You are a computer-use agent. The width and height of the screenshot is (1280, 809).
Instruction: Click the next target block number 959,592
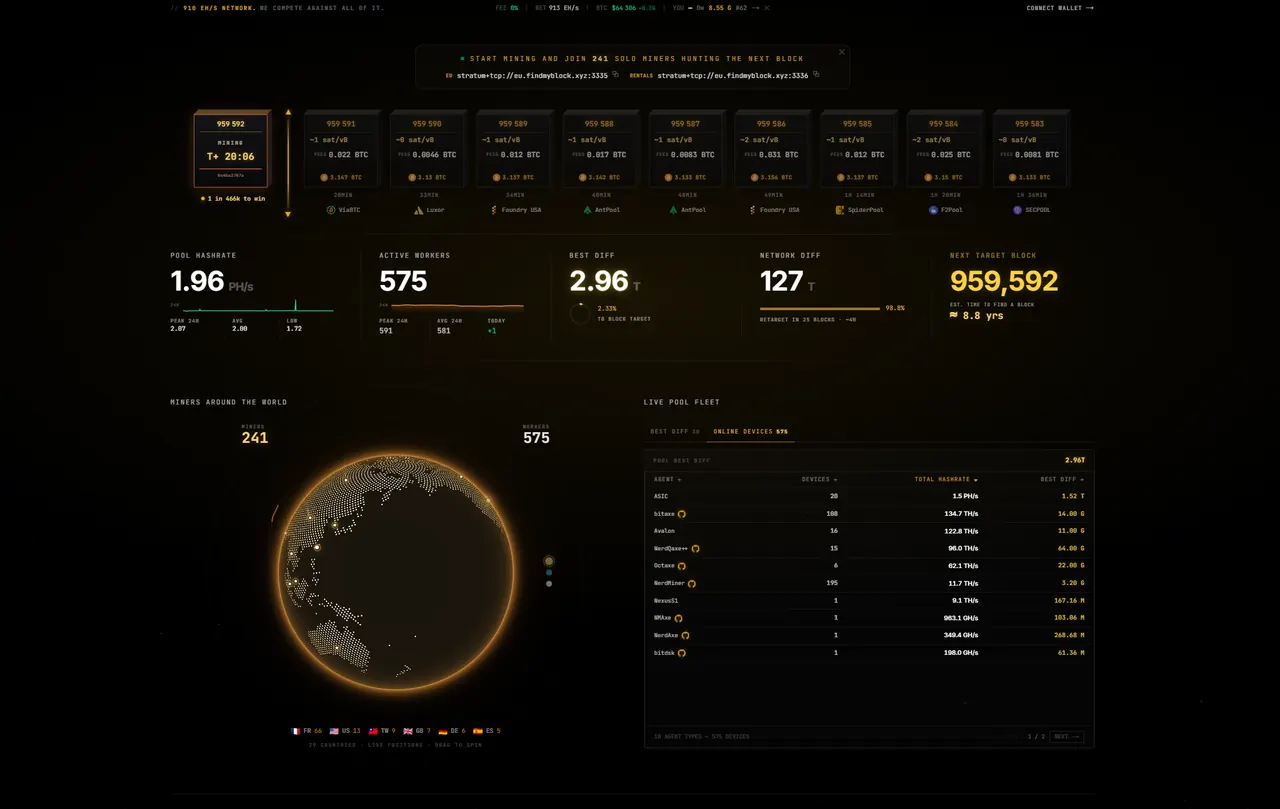1004,281
